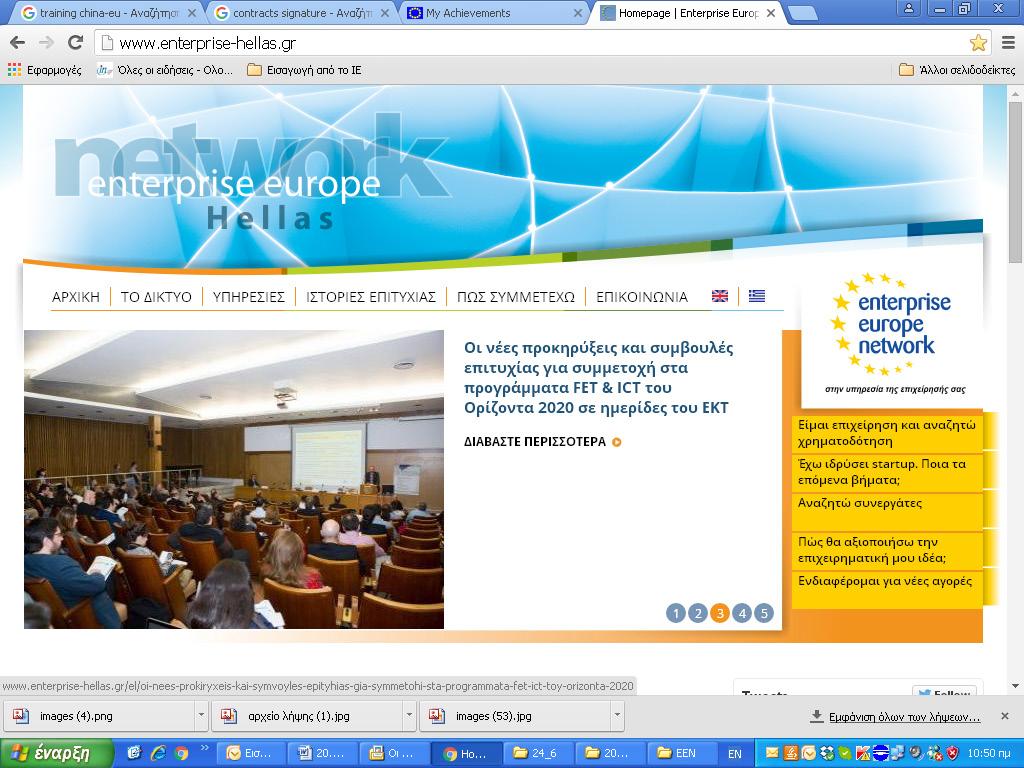The height and width of the screenshot is (768, 1024).
Task: Open the 24_6 folder taskbar button
Action: tap(539, 754)
